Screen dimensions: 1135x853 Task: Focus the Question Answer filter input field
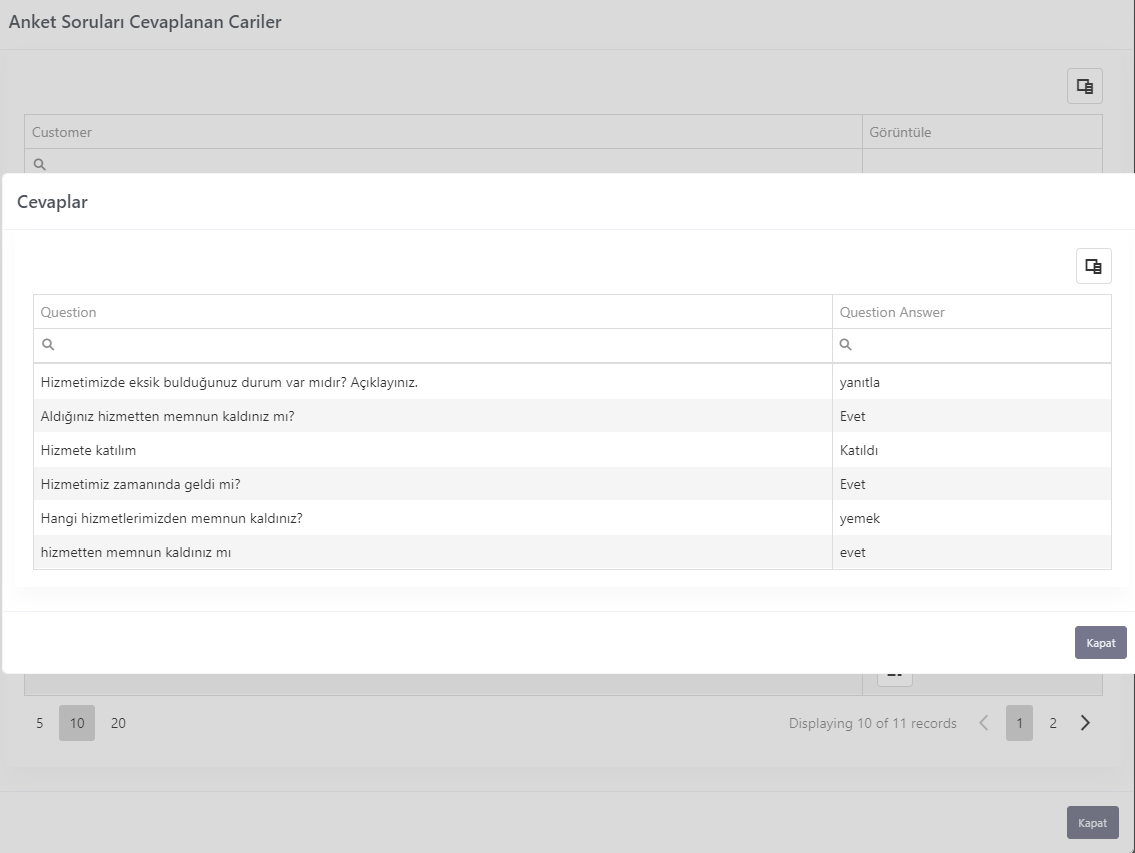[981, 345]
